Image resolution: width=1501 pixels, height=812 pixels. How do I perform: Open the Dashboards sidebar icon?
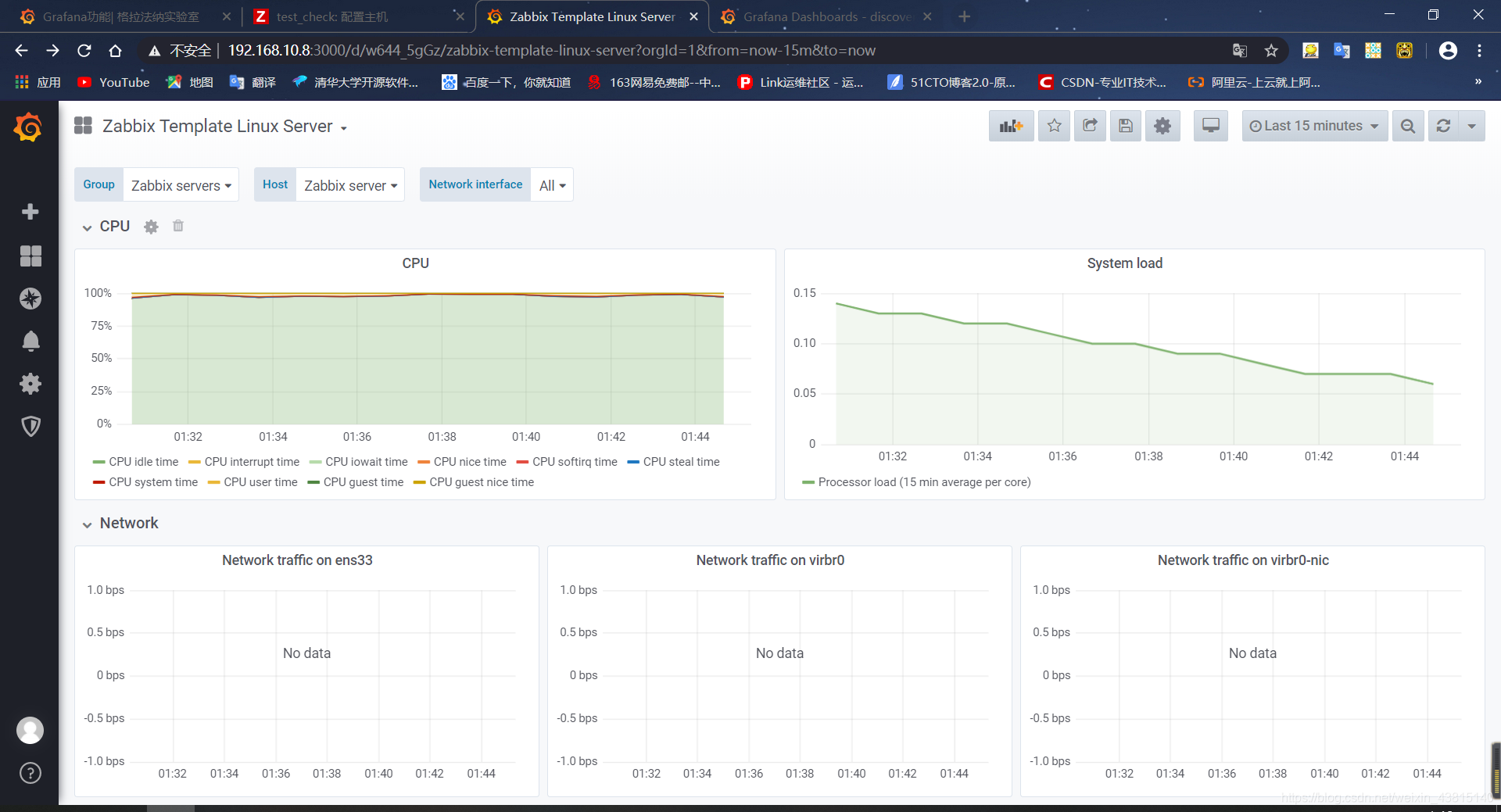[30, 256]
